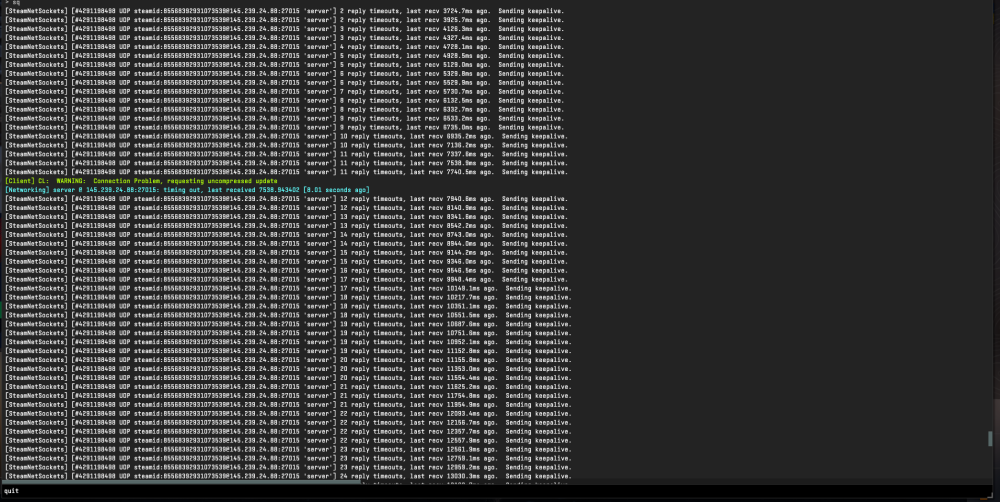Image resolution: width=1000 pixels, height=502 pixels.
Task: Click the log line with "12156.7ms ago"
Action: pos(288,422)
